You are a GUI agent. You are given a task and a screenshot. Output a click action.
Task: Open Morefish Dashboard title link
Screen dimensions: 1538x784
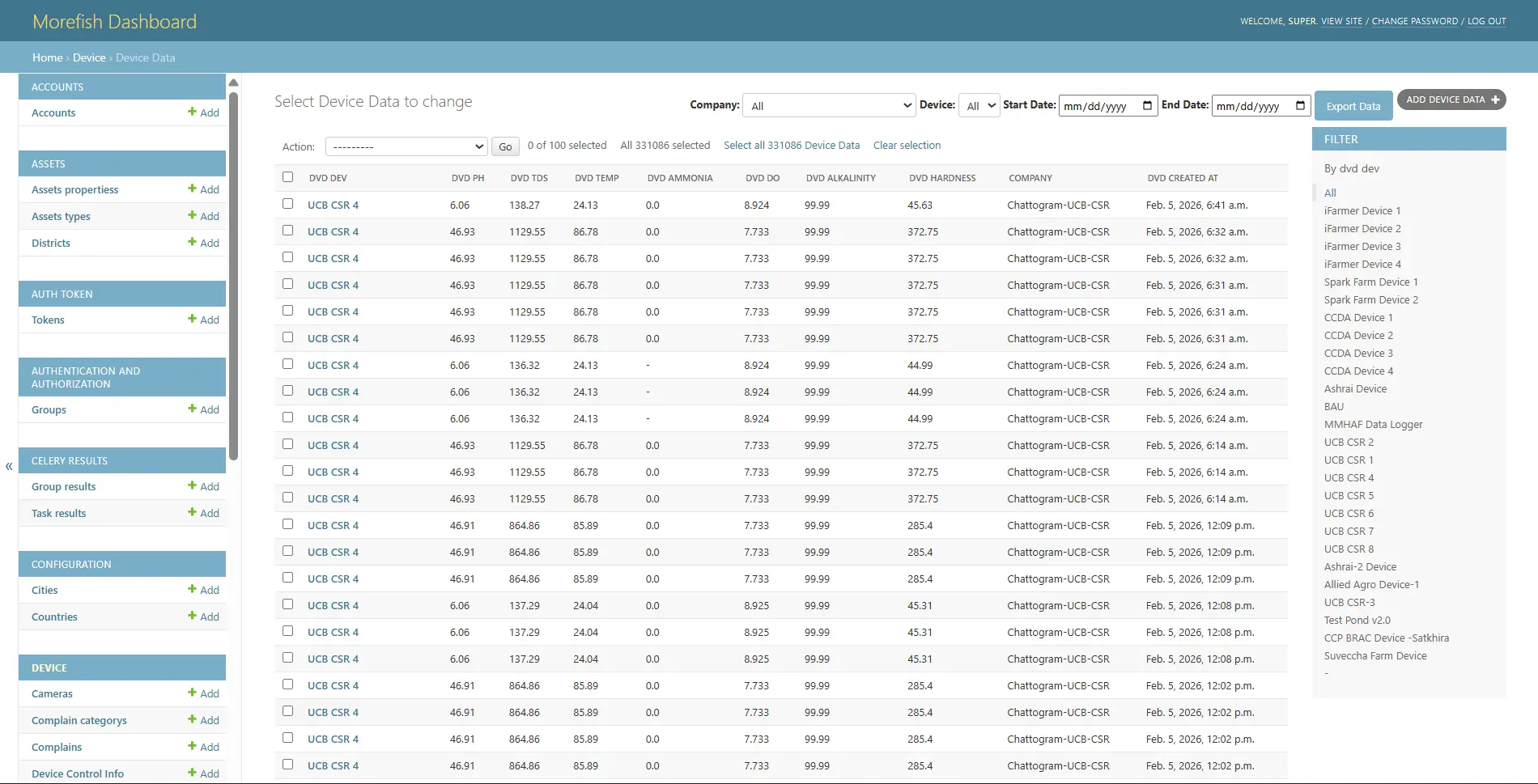(x=114, y=22)
